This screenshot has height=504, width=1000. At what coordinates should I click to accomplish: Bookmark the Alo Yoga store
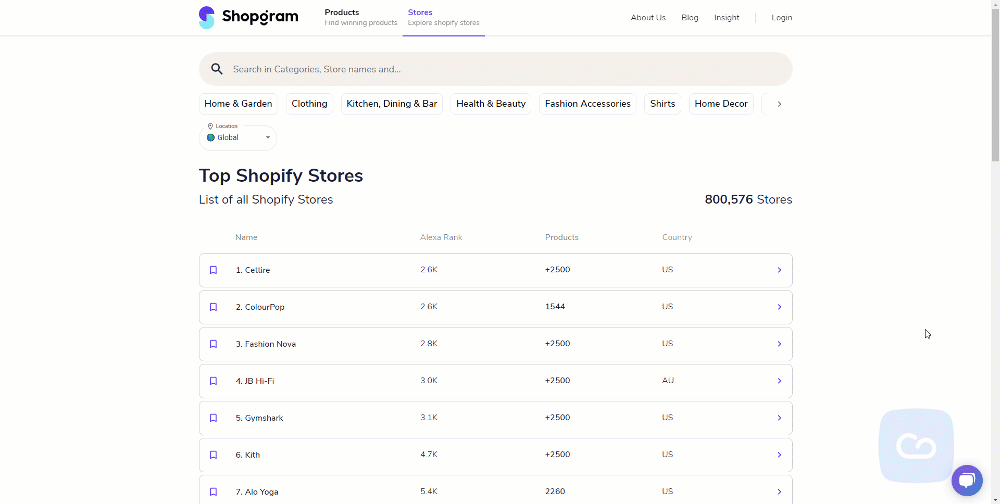pos(214,493)
